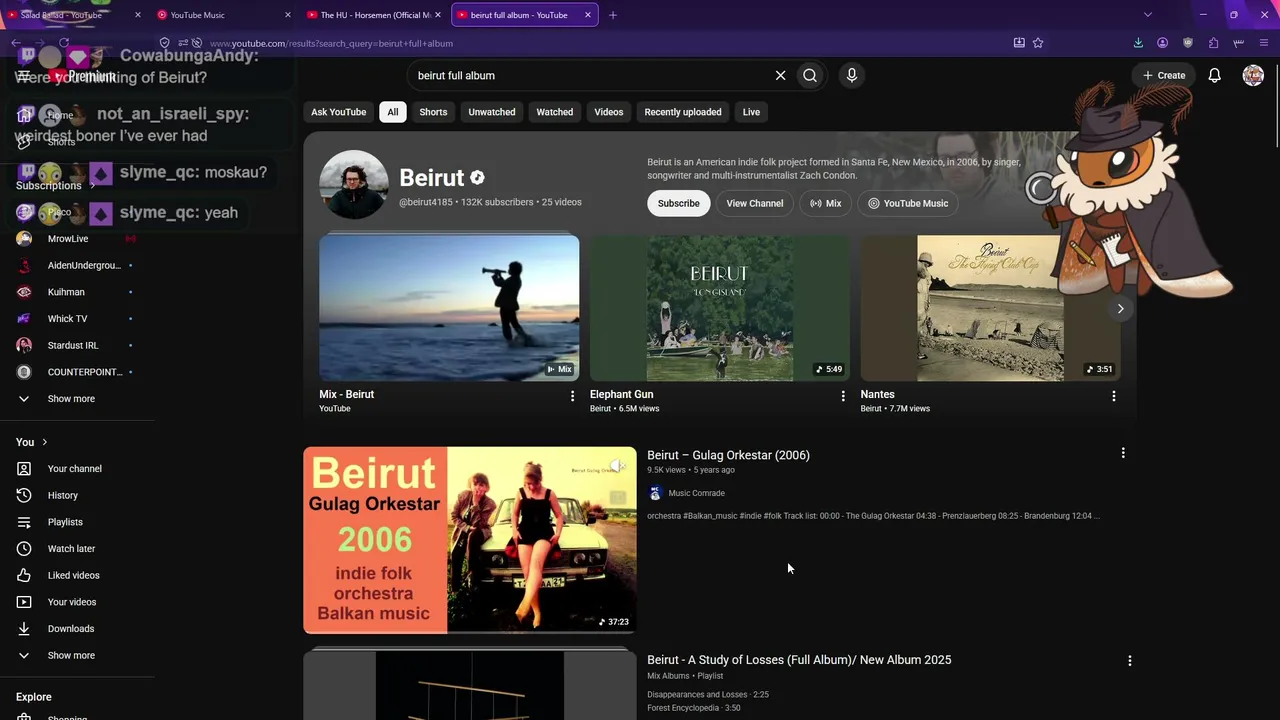Show next videos in Beirut carousel
The height and width of the screenshot is (720, 1280).
1120,309
